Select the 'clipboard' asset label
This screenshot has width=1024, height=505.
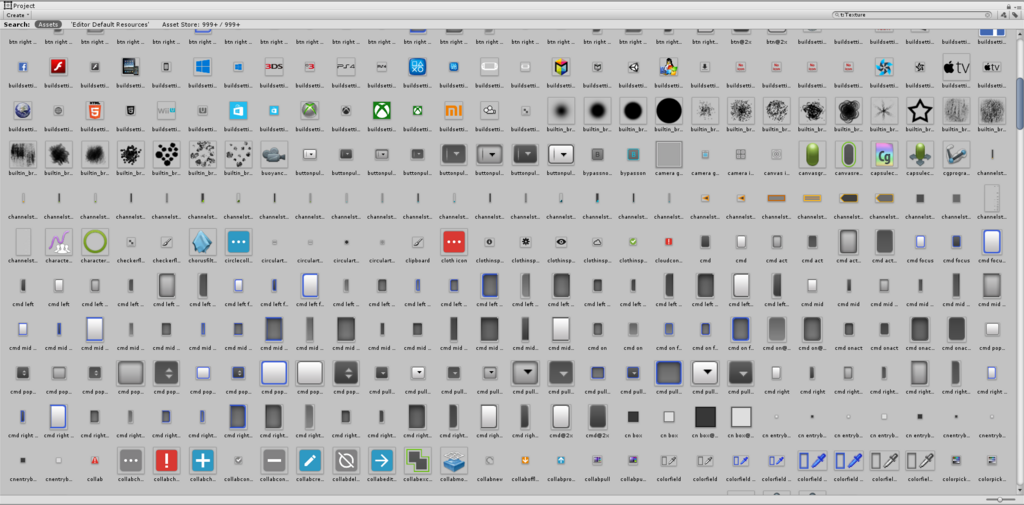(x=417, y=260)
